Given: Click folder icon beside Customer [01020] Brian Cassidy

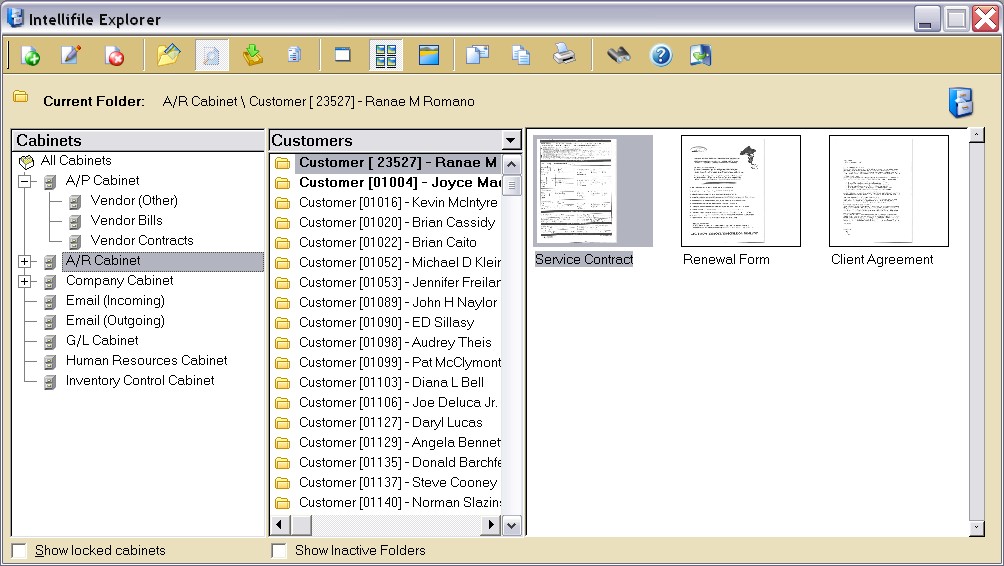Looking at the screenshot, I should click(282, 223).
